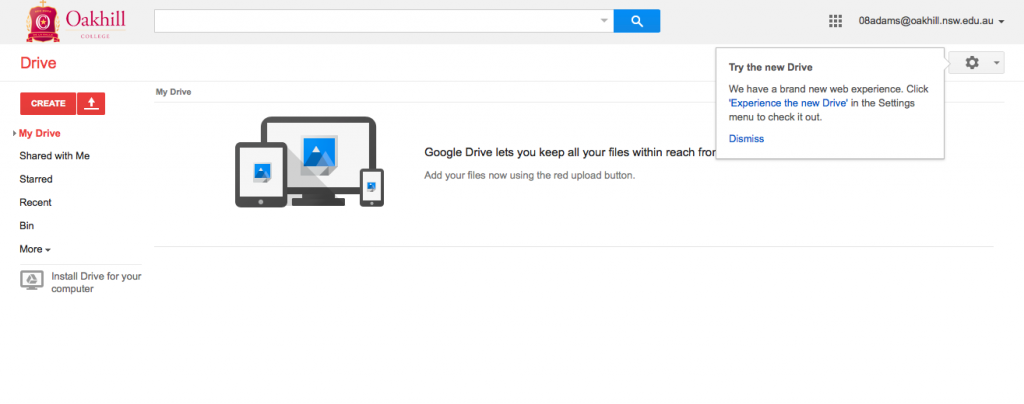
Task: Click the My Drive breadcrumb header
Action: (x=173, y=92)
